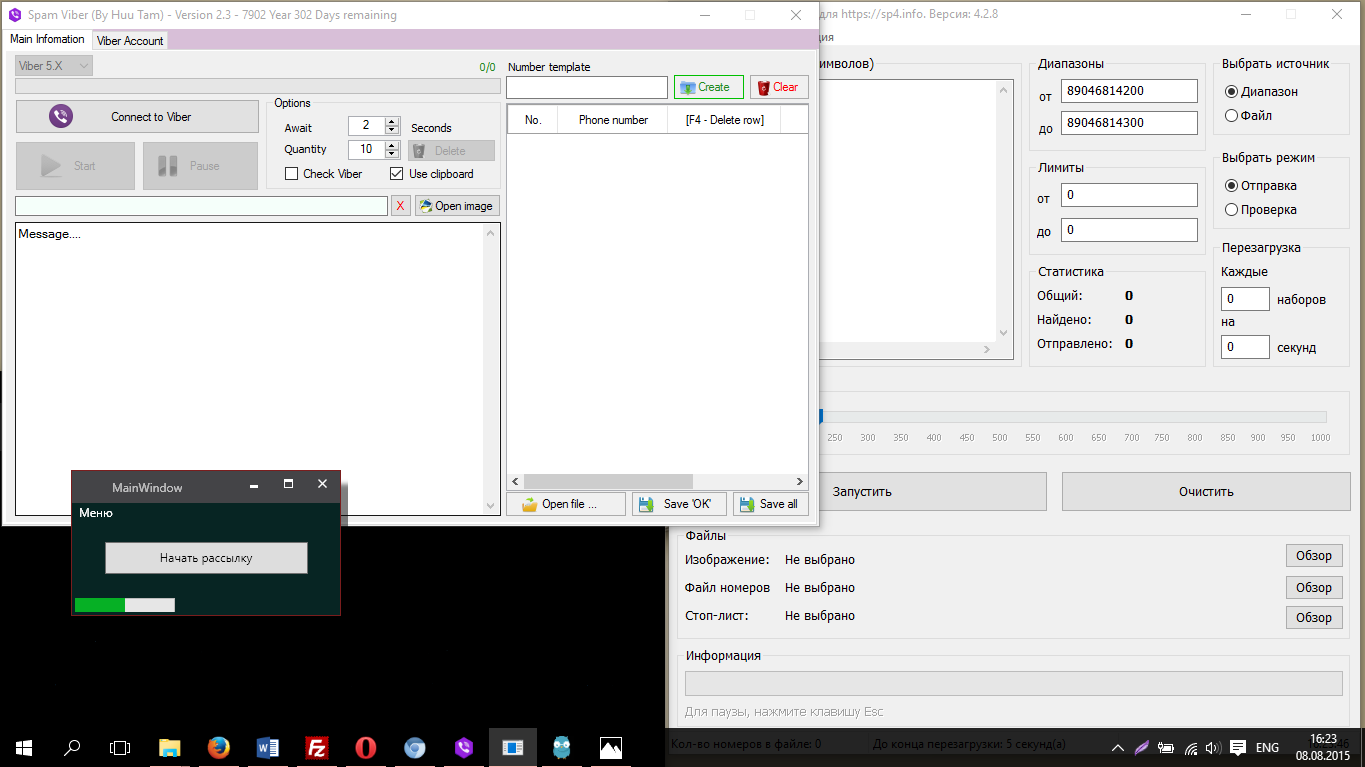Open the Action Center notification icon
1365x767 pixels.
(x=1238, y=747)
